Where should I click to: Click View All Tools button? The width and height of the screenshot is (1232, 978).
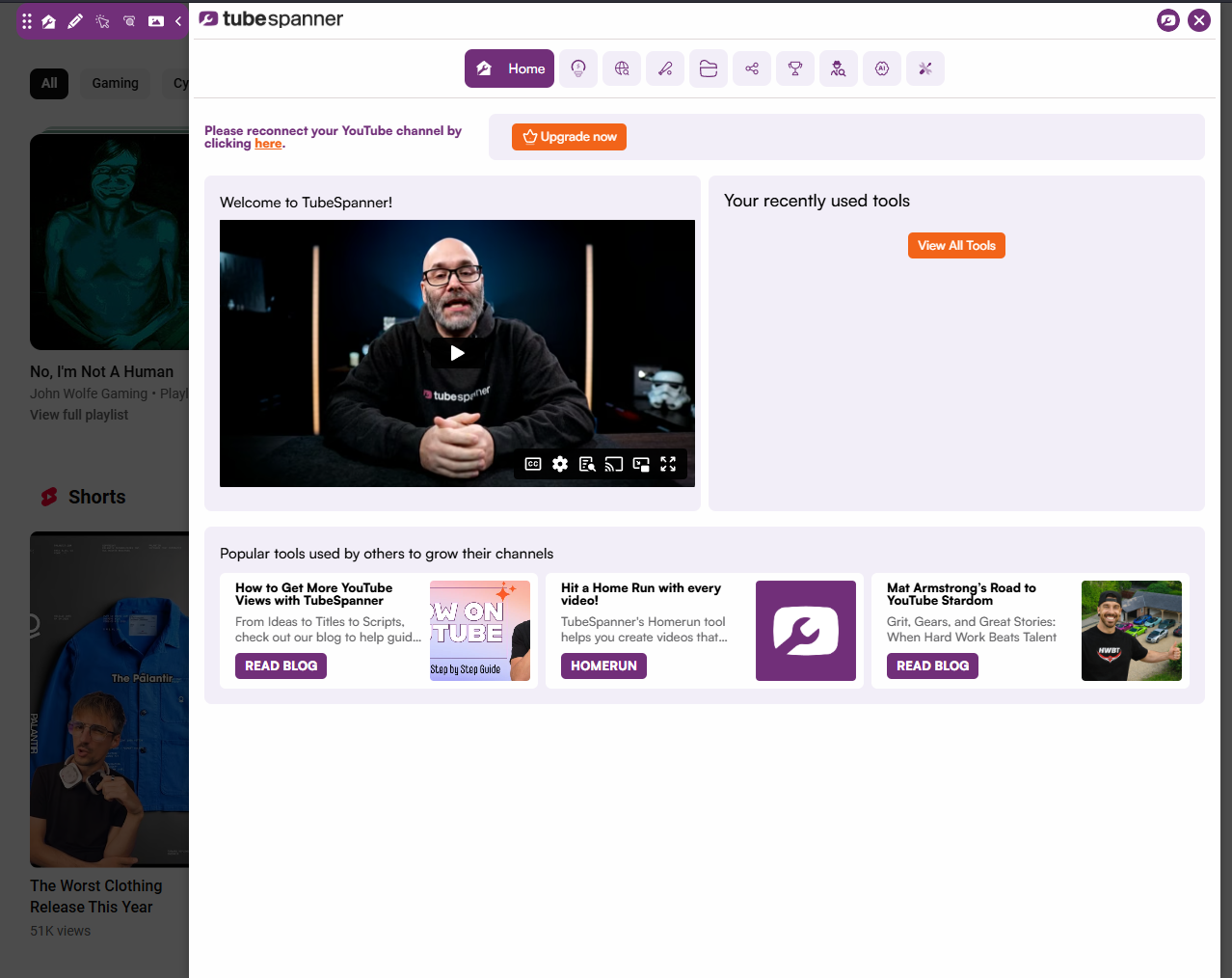point(956,245)
